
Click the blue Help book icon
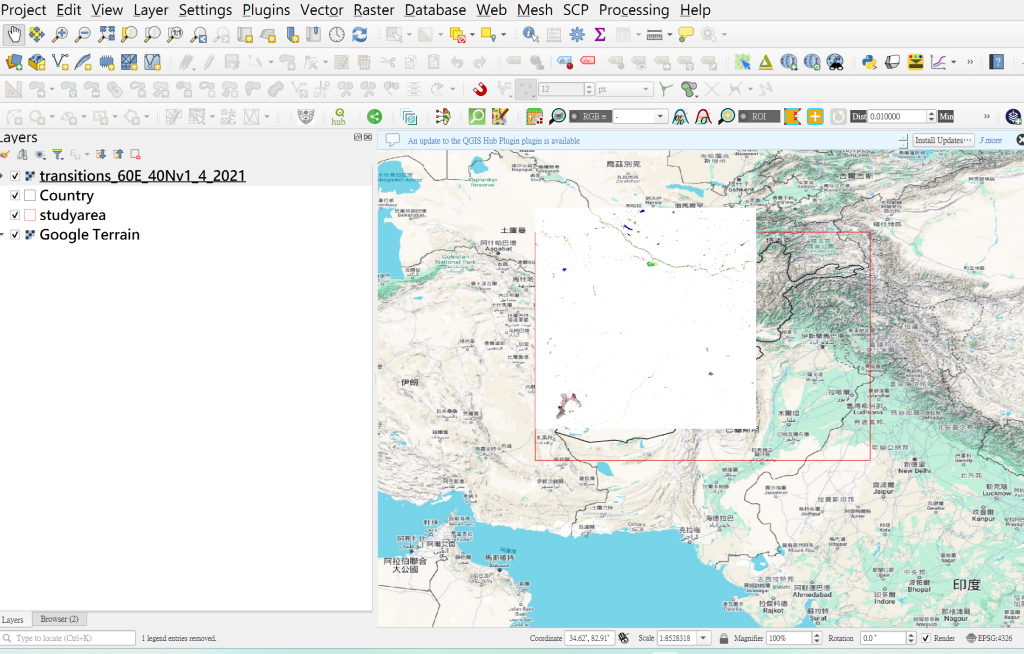(x=997, y=62)
